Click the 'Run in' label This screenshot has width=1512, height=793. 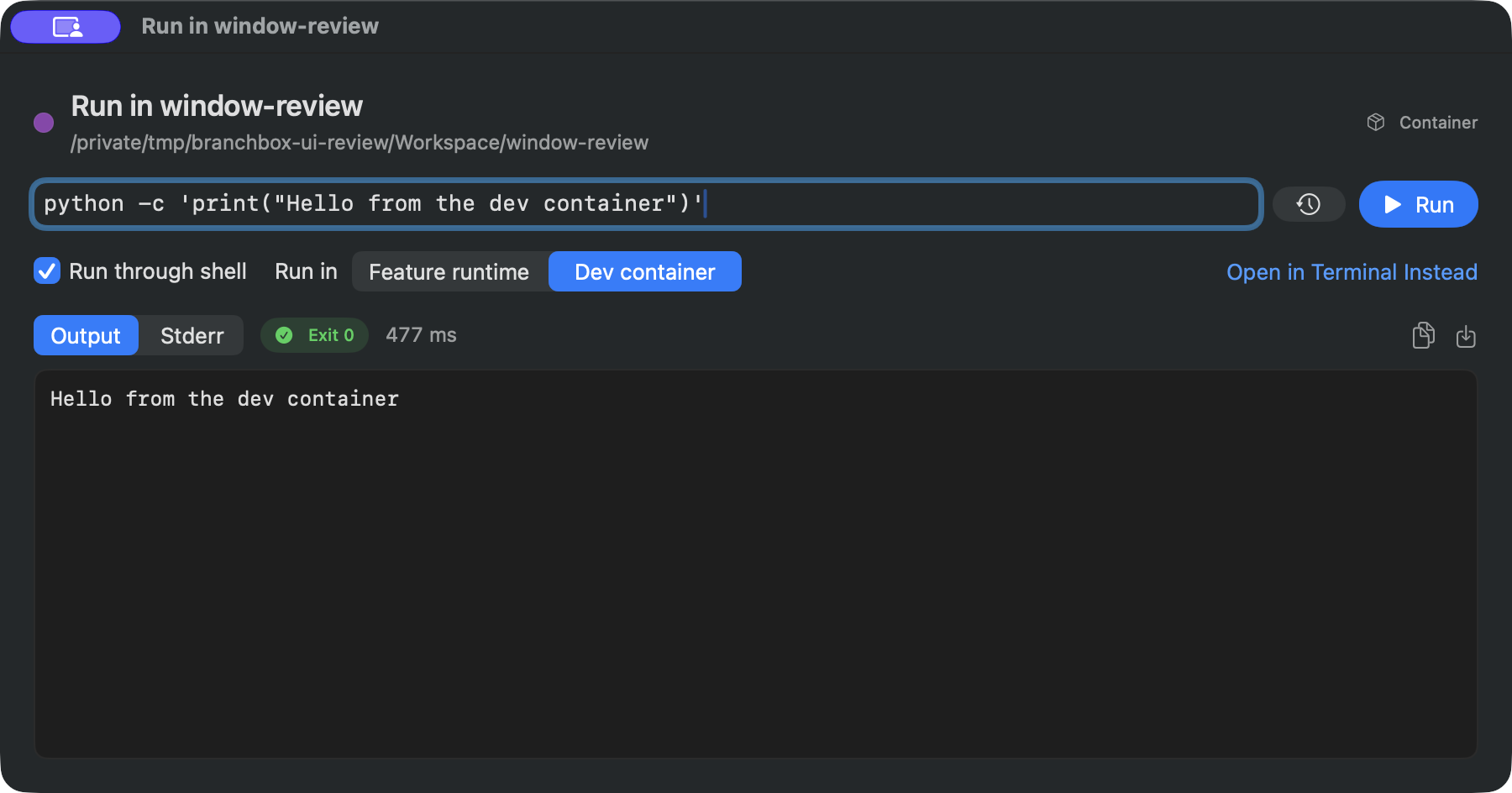[306, 271]
